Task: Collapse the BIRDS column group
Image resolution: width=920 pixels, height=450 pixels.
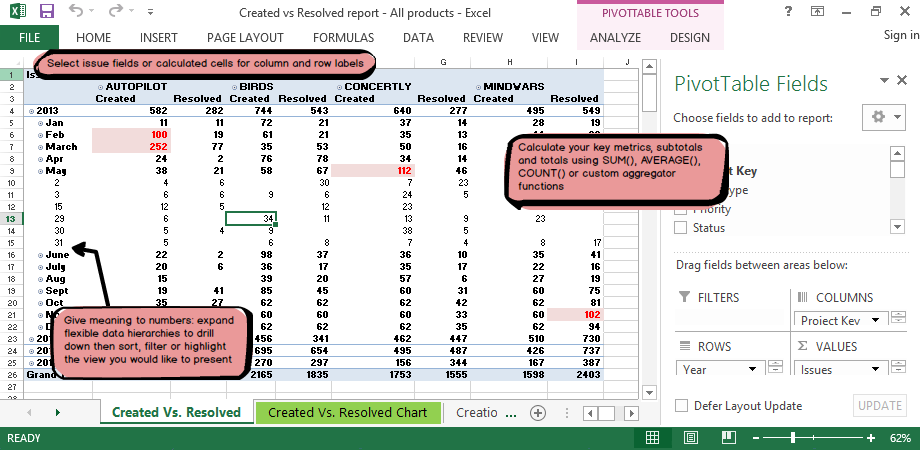Action: [235, 87]
